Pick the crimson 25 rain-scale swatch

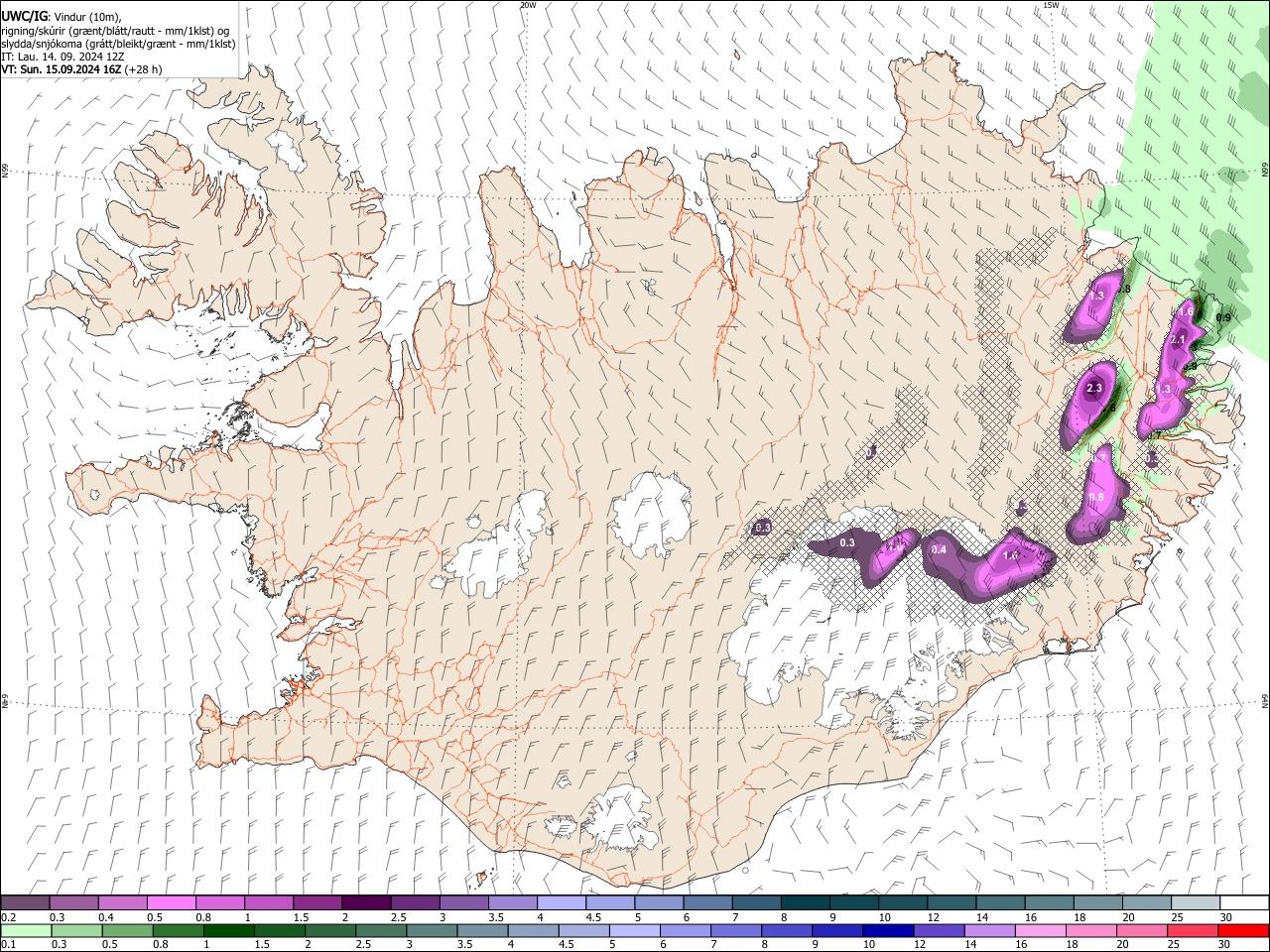pos(1193,930)
